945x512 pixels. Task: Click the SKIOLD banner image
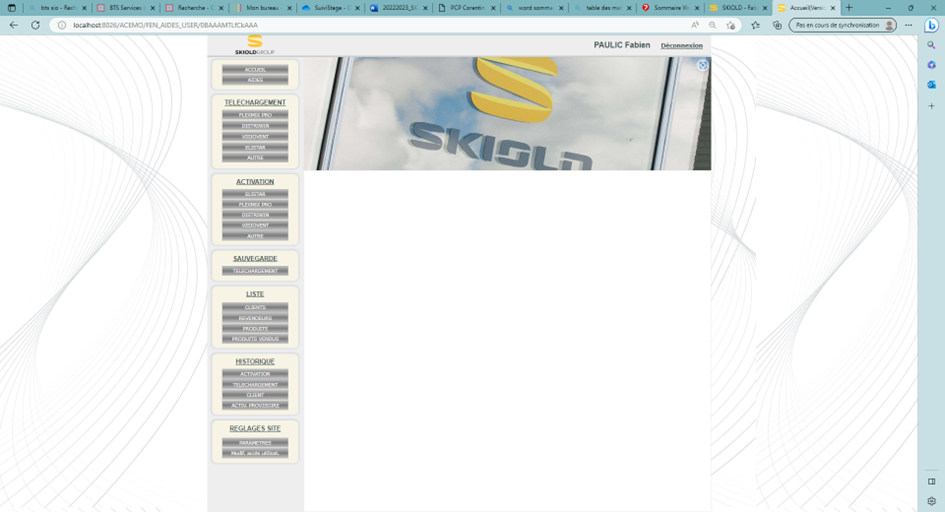507,113
